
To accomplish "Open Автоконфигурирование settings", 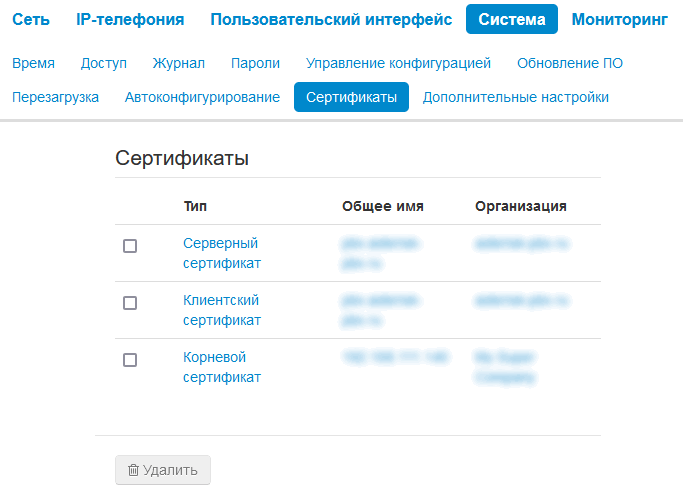I will tap(202, 97).
